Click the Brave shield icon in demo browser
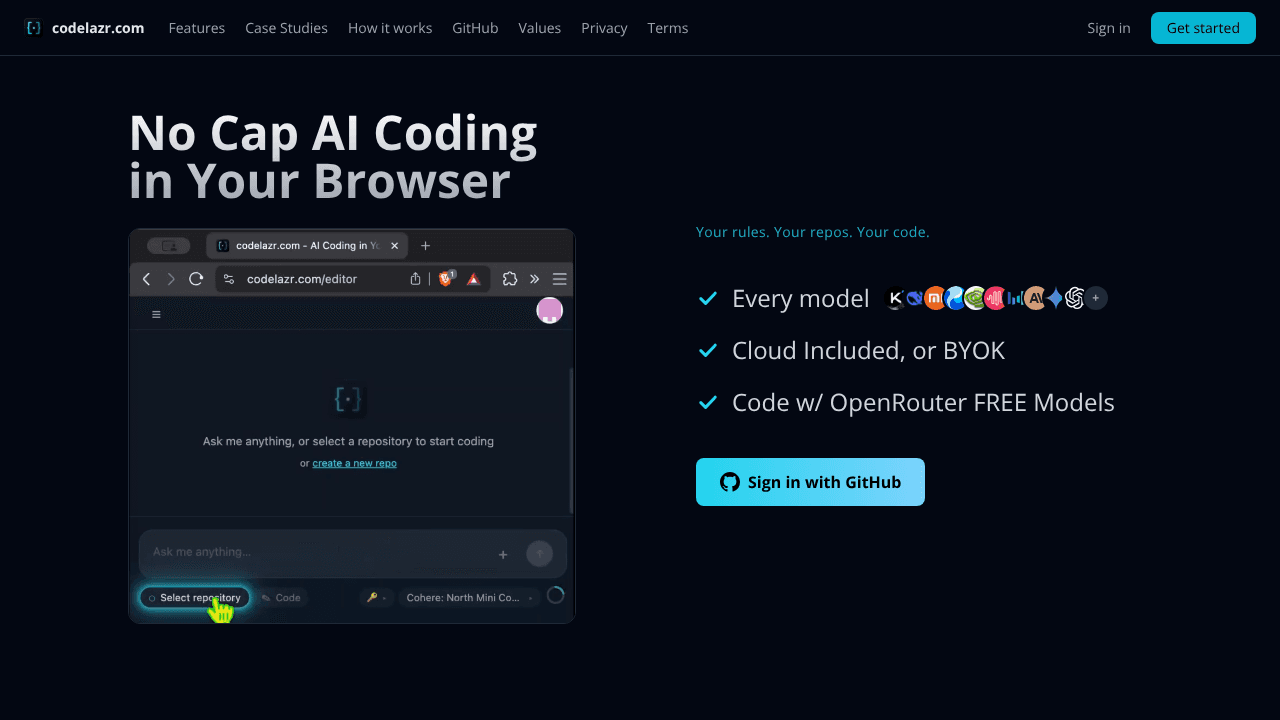 click(446, 279)
